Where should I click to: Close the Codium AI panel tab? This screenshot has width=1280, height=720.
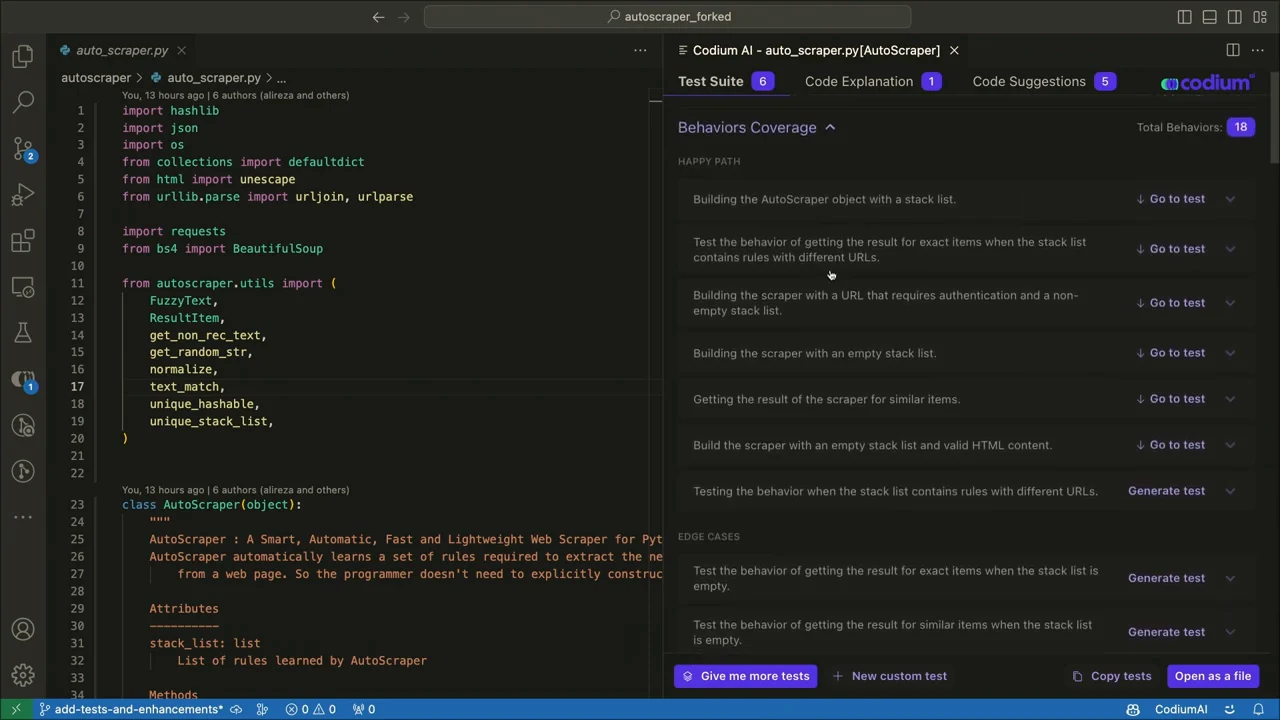(x=954, y=50)
